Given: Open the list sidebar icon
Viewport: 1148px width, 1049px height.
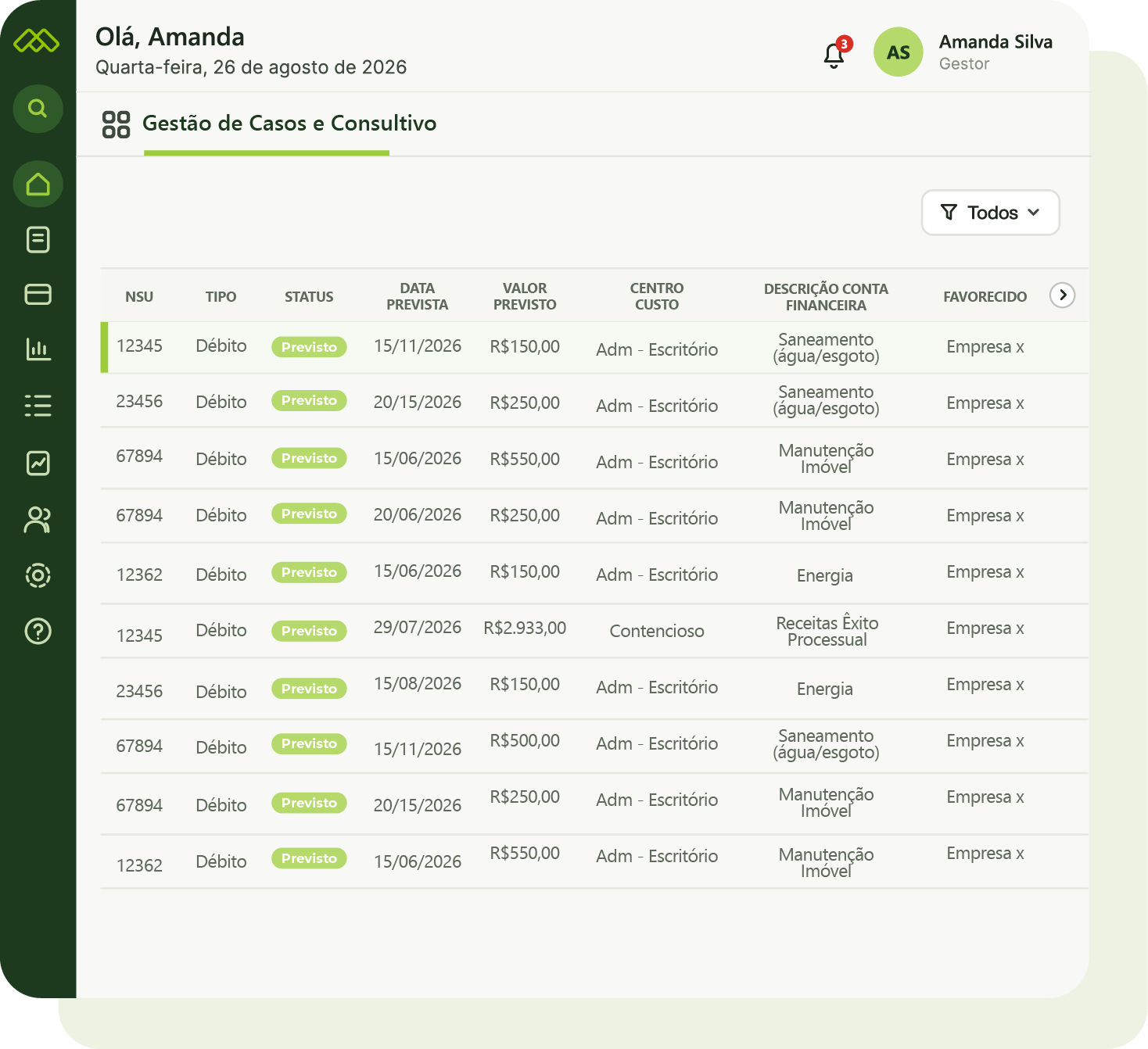Looking at the screenshot, I should [38, 406].
